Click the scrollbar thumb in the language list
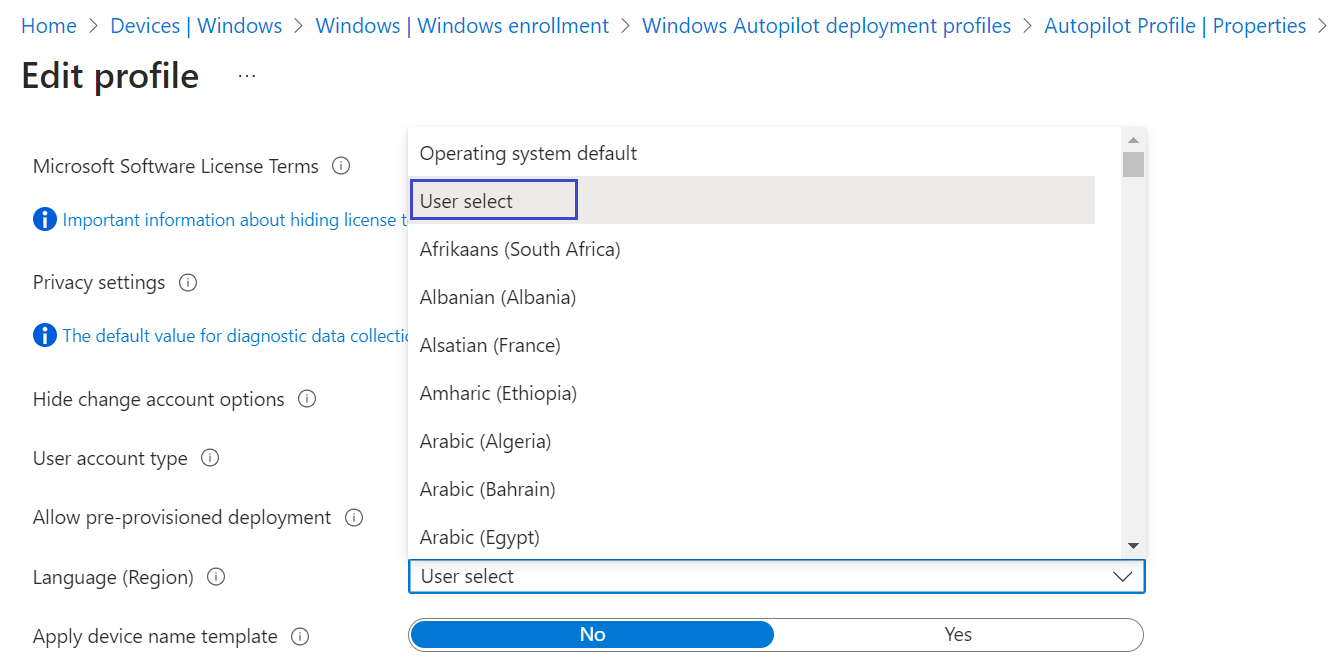The image size is (1341, 670). click(x=1133, y=165)
